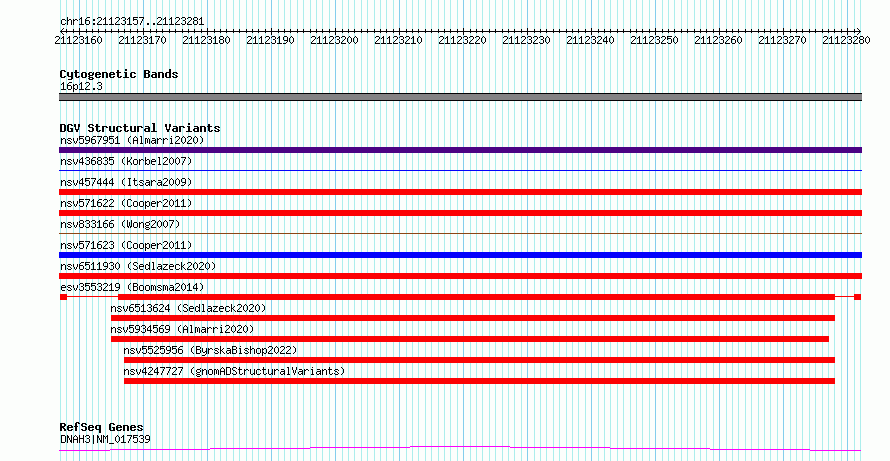Click the RefSeq Genes track heading

point(102,427)
